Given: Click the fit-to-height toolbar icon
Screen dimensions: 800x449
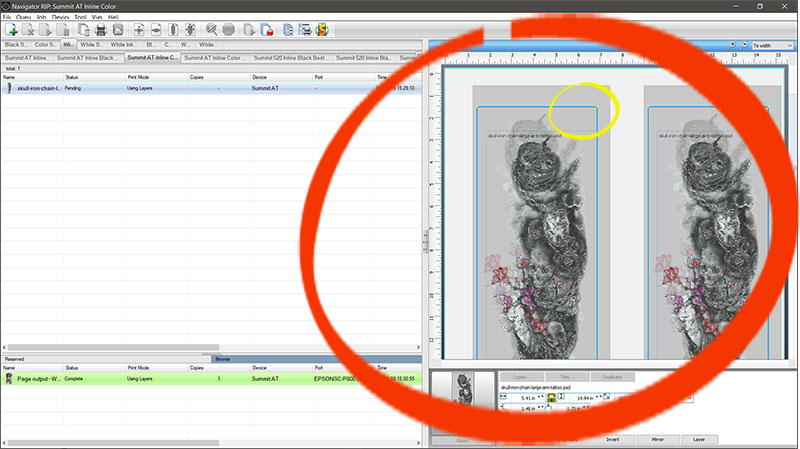Looking at the screenshot, I should [173, 30].
